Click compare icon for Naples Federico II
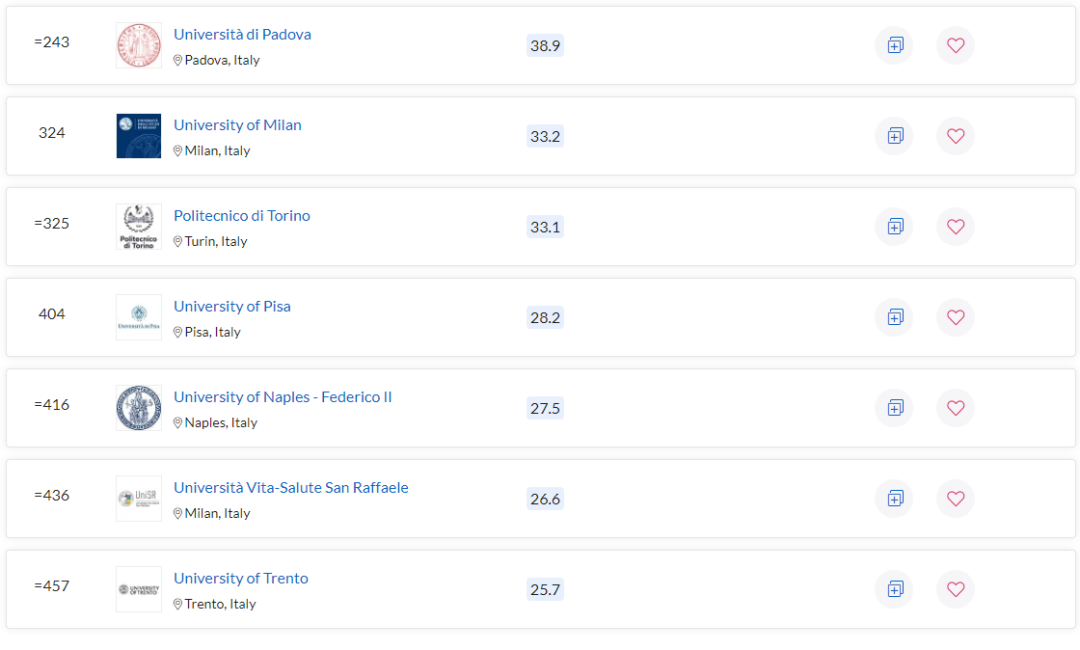The width and height of the screenshot is (1080, 650). tap(894, 408)
